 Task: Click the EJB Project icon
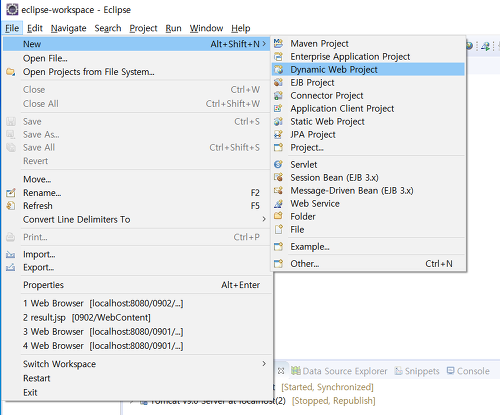[x=278, y=82]
